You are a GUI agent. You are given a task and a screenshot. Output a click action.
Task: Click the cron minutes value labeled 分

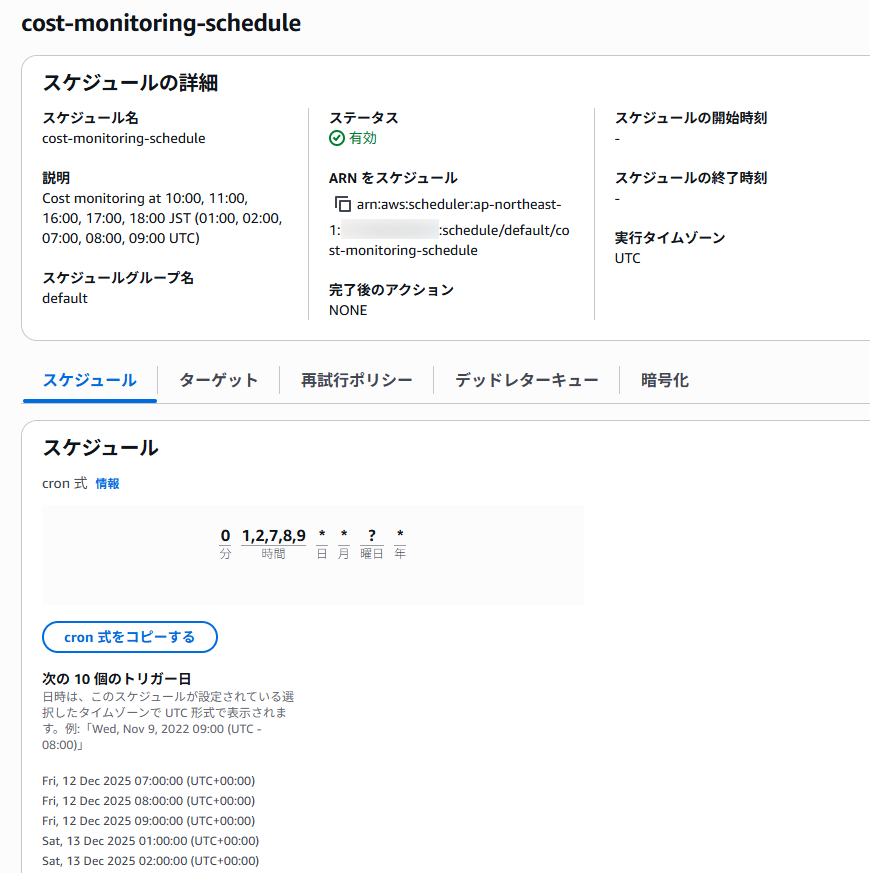(225, 536)
